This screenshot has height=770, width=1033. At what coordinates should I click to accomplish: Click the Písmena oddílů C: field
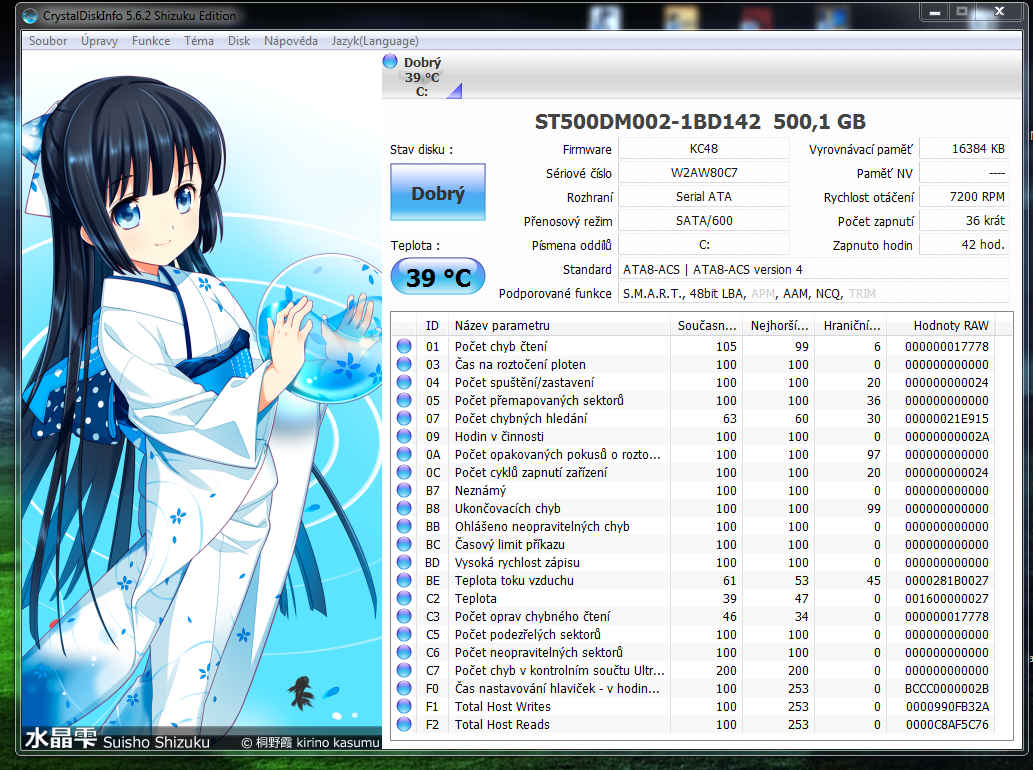click(x=704, y=244)
